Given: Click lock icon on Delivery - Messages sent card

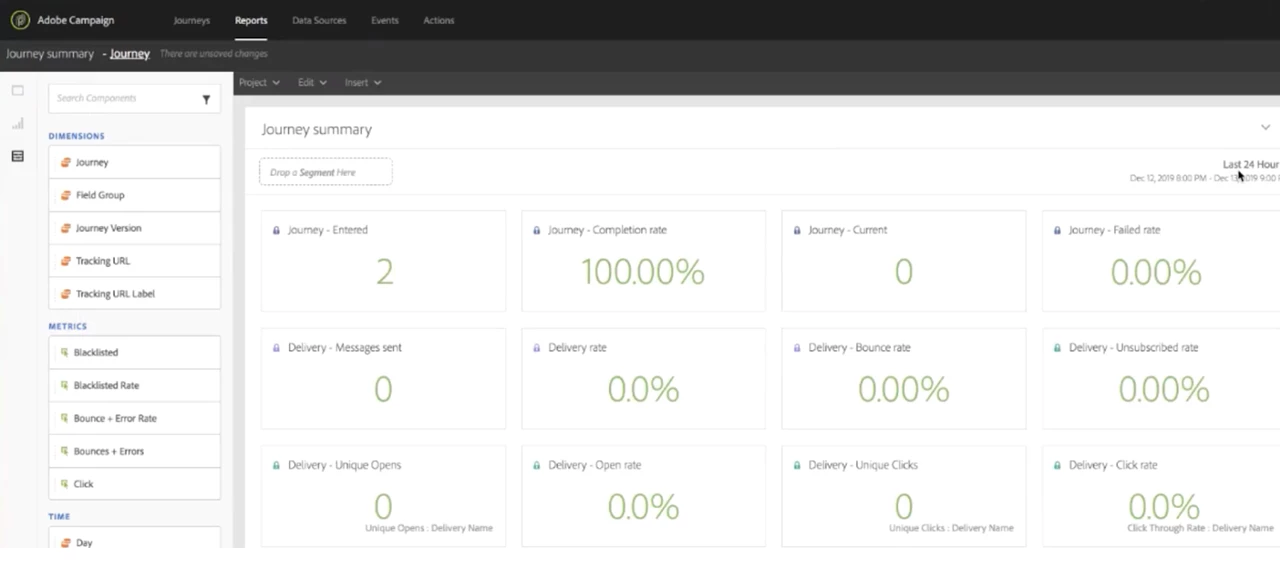Looking at the screenshot, I should point(277,348).
